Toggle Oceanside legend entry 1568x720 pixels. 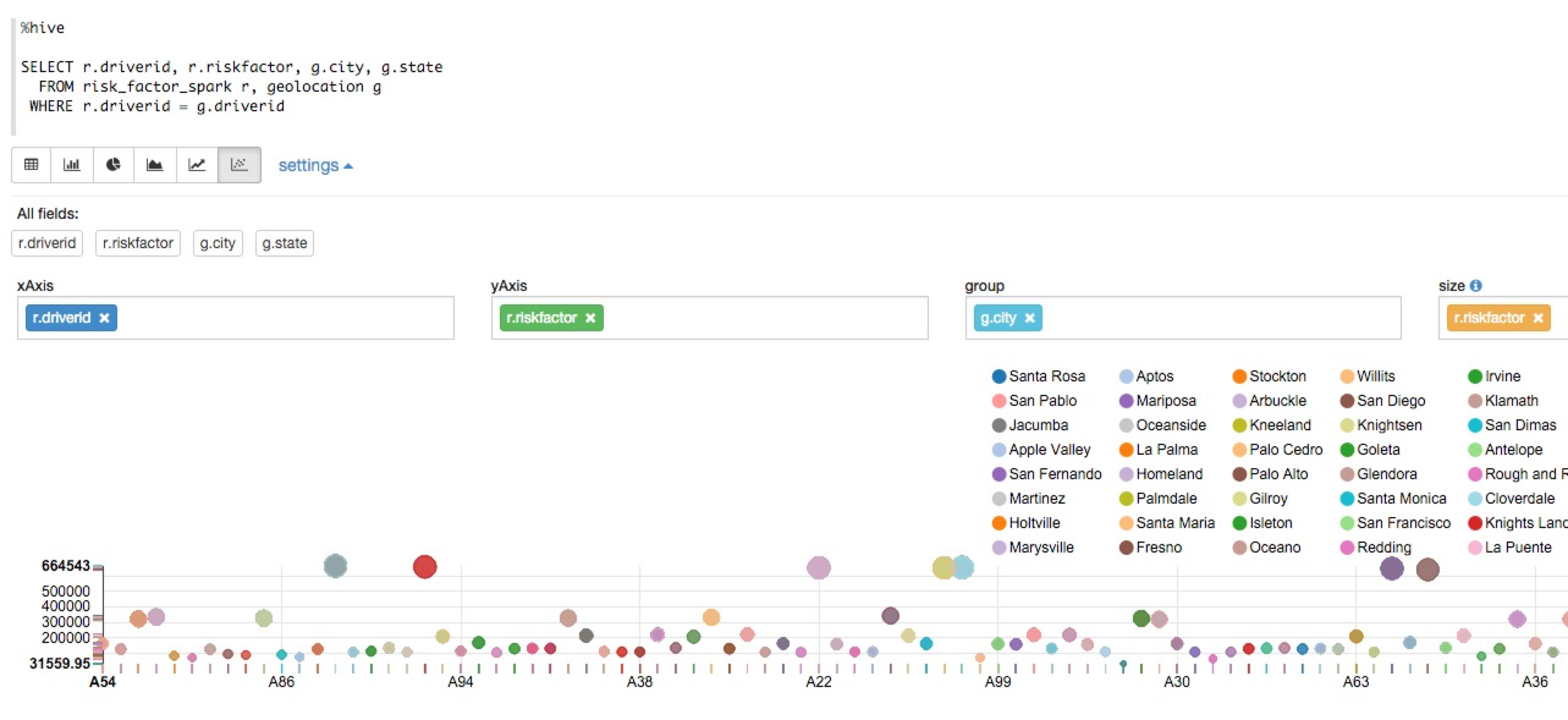point(1163,425)
